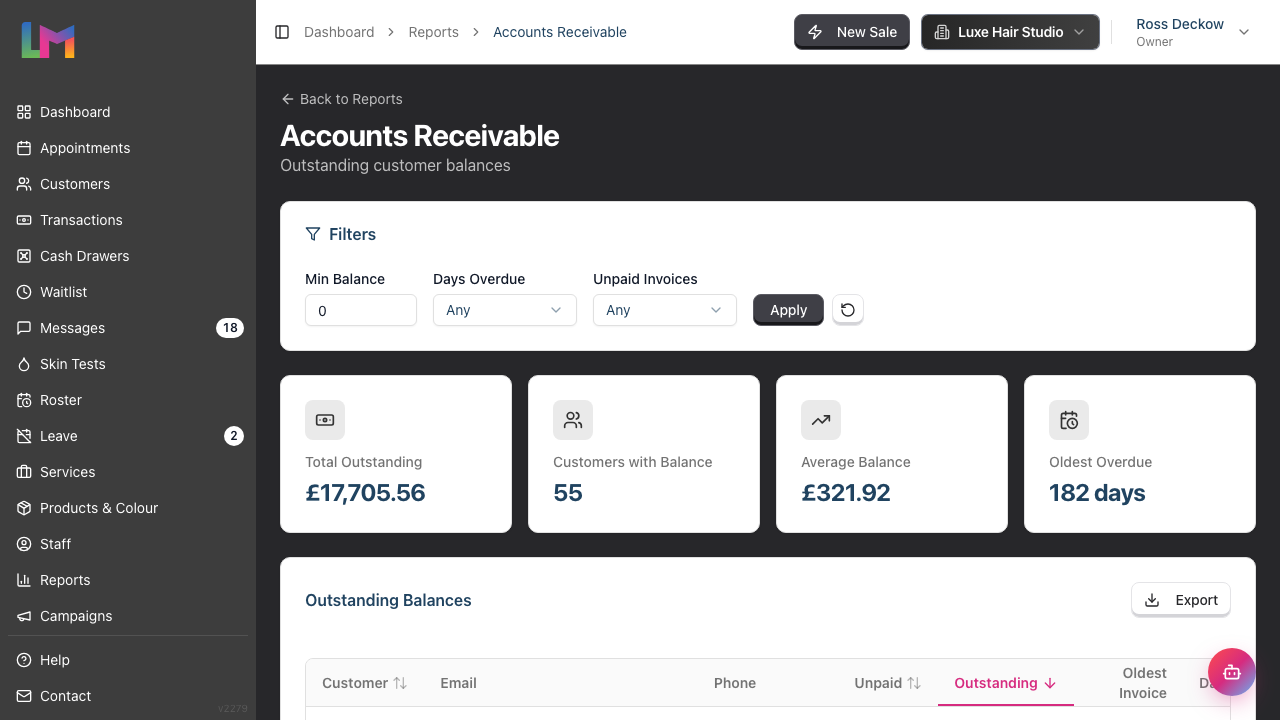The image size is (1280, 720).
Task: Click the Leave badge showing 2
Action: [234, 436]
